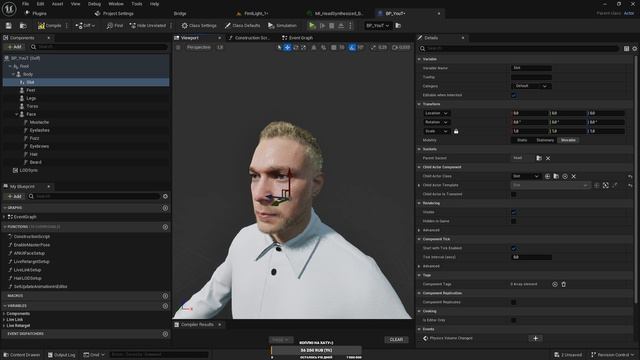640x360 pixels.
Task: Click Add button in Components panel
Action: pyautogui.click(x=14, y=47)
